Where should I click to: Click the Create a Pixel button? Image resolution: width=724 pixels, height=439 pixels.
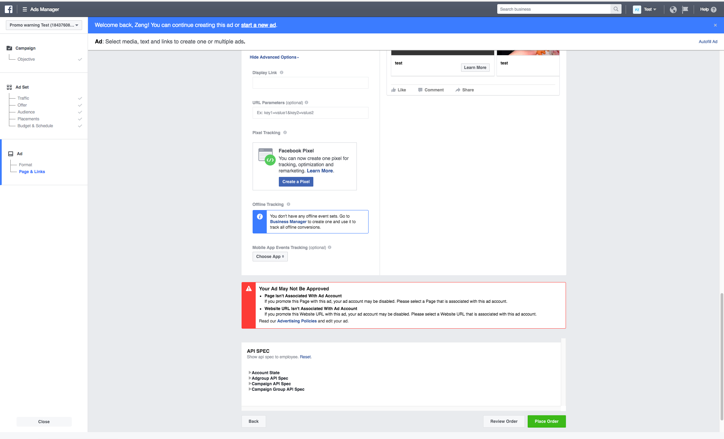(x=296, y=182)
